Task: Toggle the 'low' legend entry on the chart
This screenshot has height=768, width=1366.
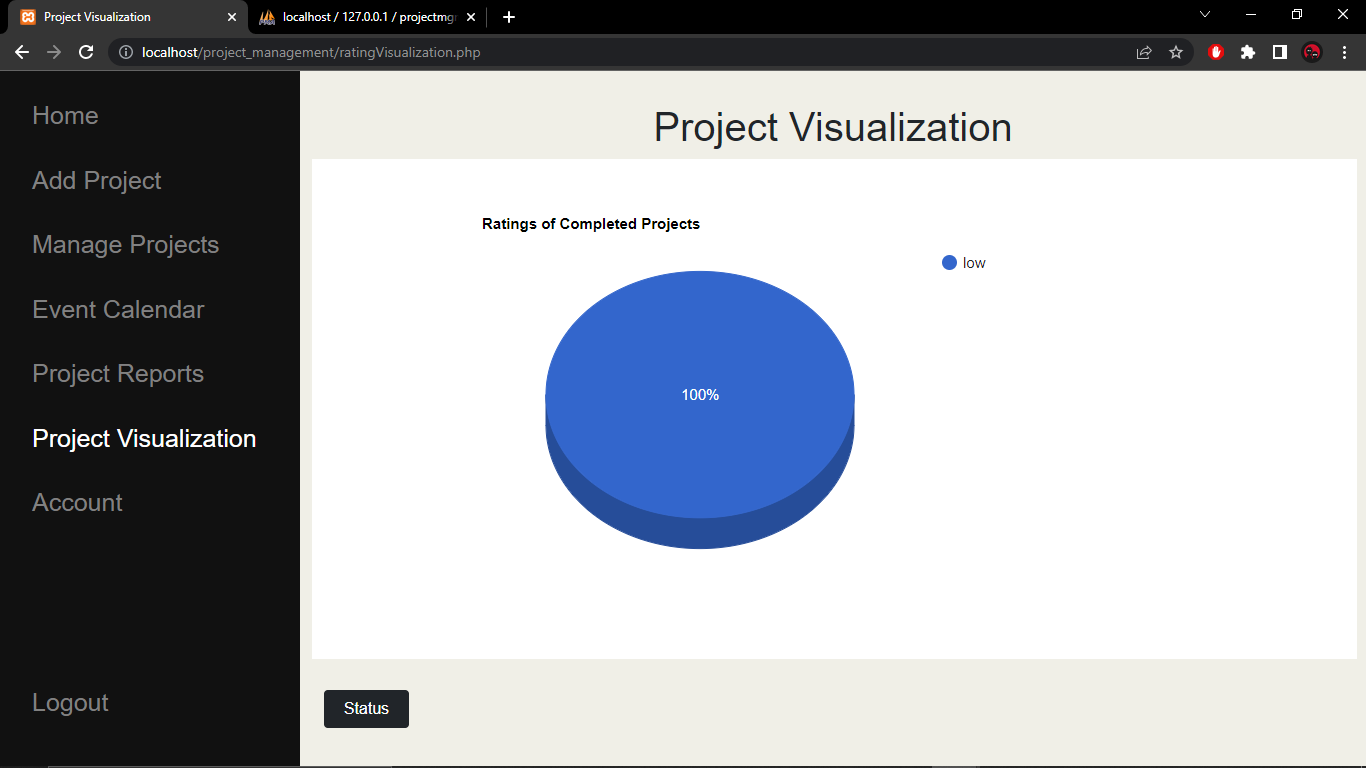Action: 963,262
